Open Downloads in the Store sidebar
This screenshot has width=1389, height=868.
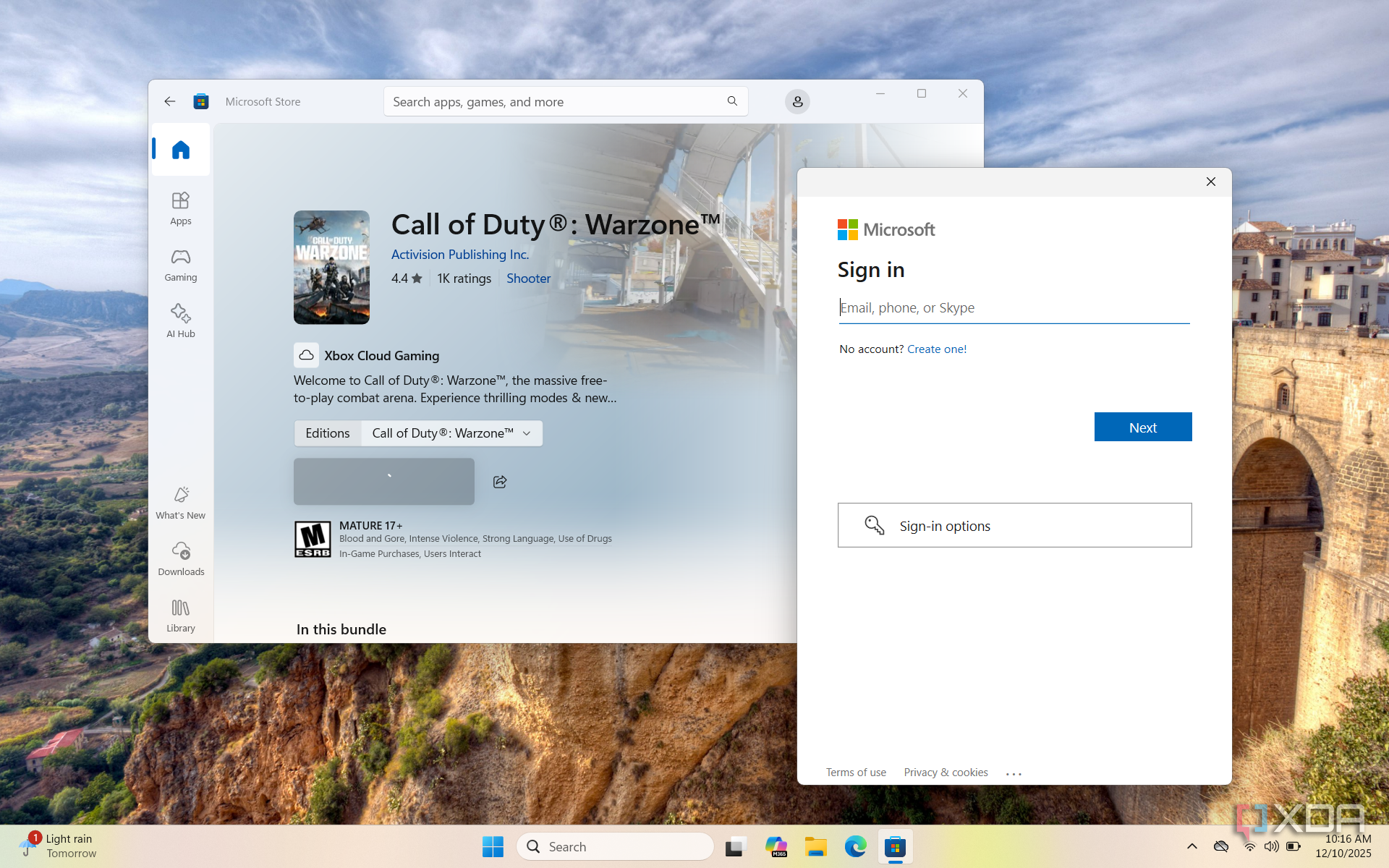(x=181, y=559)
